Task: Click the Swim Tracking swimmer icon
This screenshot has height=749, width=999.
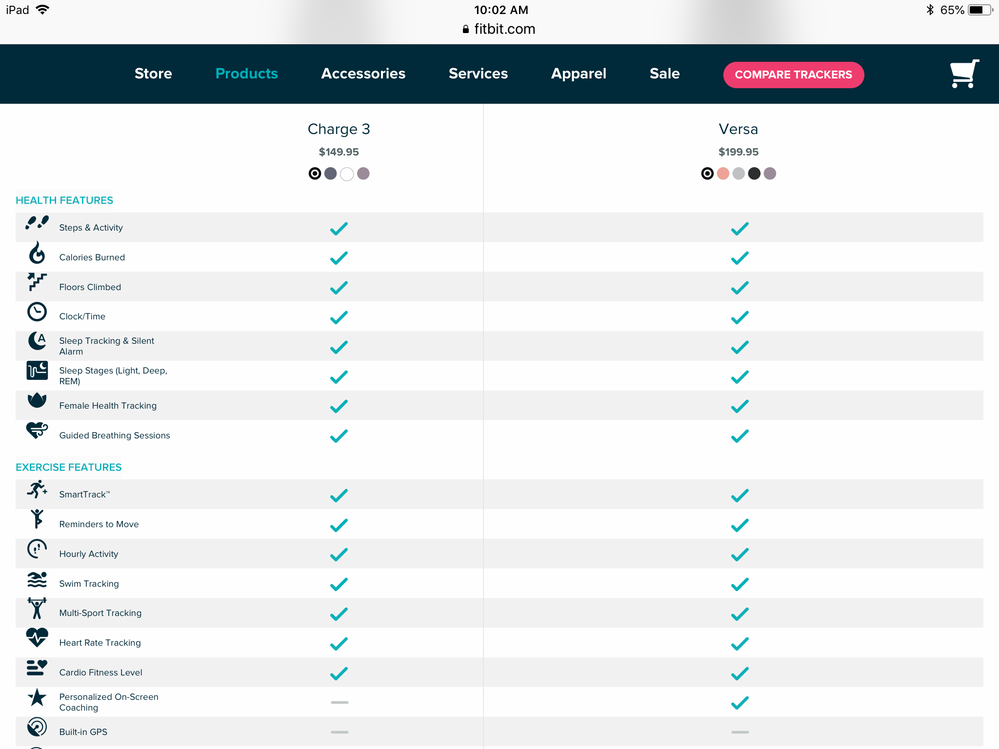Action: (x=37, y=579)
